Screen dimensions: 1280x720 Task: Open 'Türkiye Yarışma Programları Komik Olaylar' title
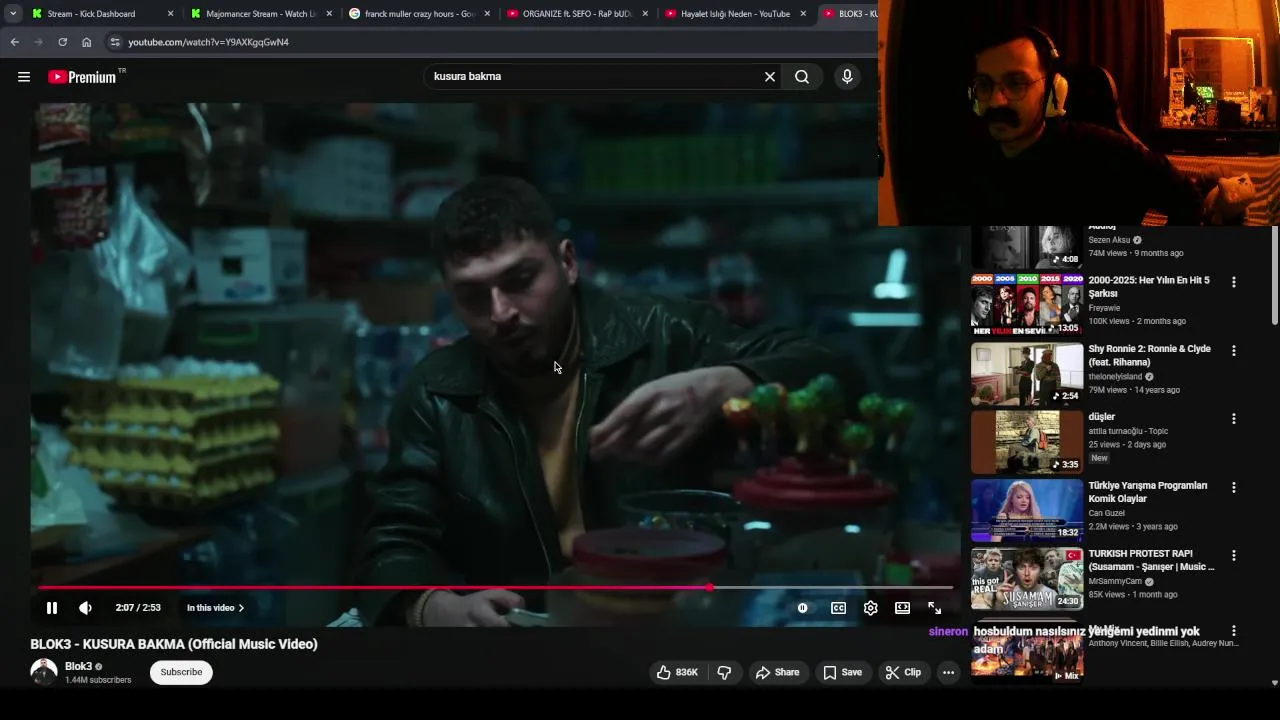coord(1148,492)
